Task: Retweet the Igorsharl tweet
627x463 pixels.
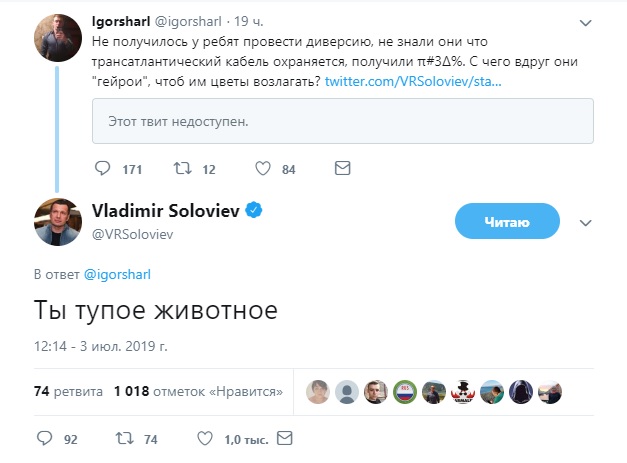Action: [184, 169]
